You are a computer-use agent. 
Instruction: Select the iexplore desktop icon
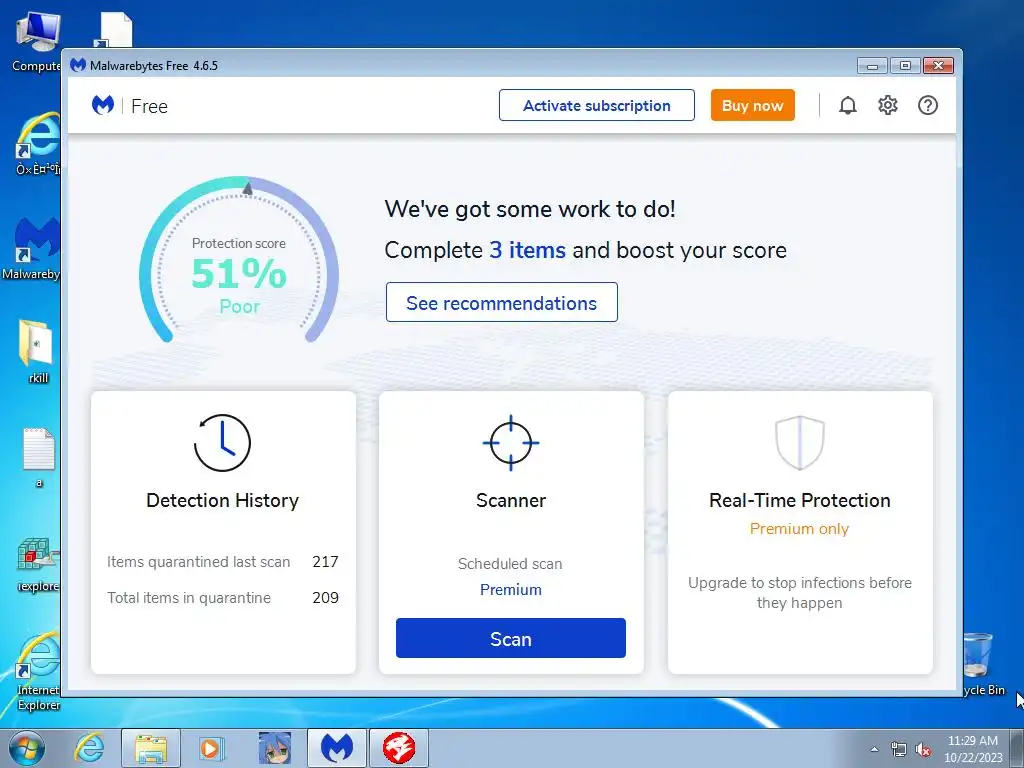(37, 565)
